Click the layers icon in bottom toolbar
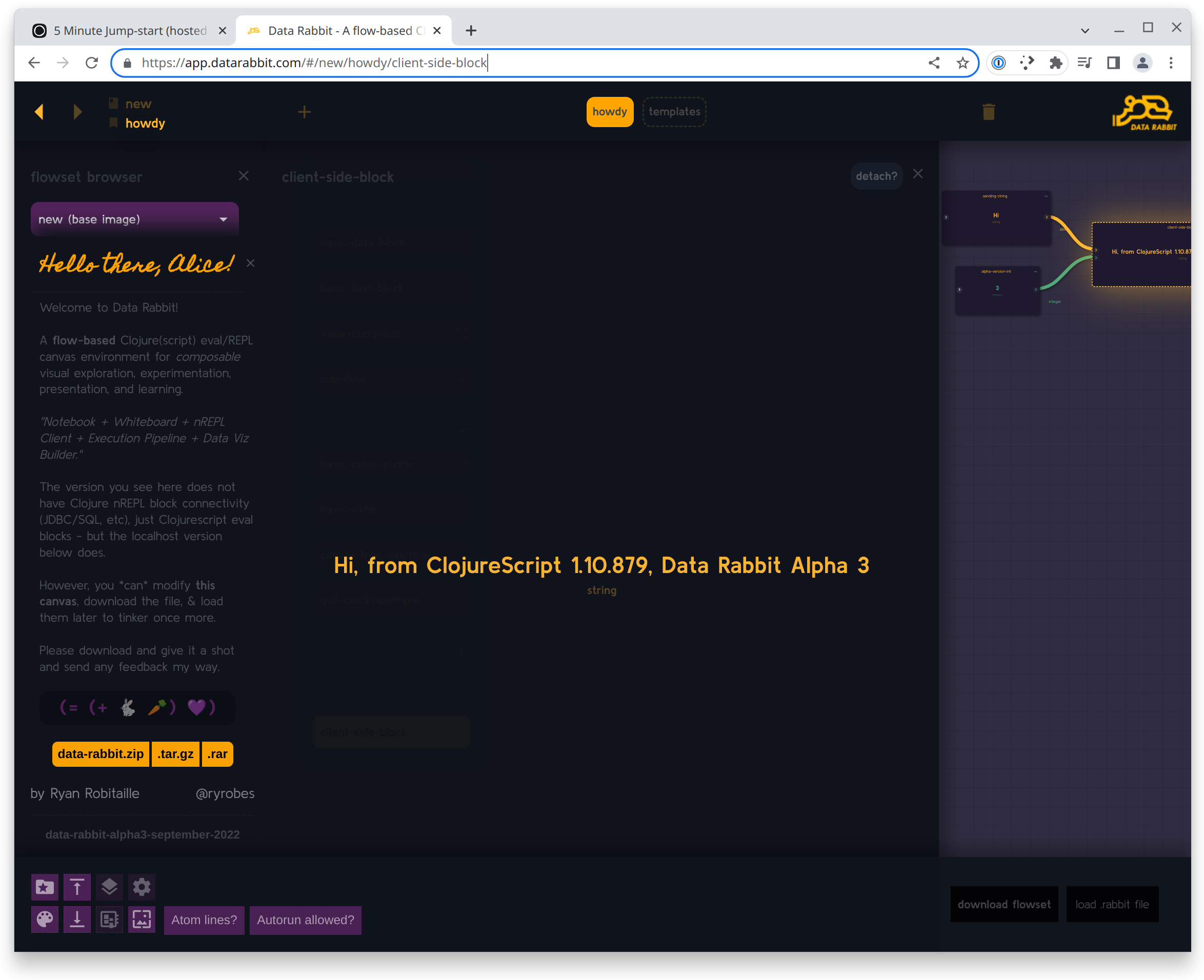Viewport: 1204px width, 980px height. (x=110, y=887)
